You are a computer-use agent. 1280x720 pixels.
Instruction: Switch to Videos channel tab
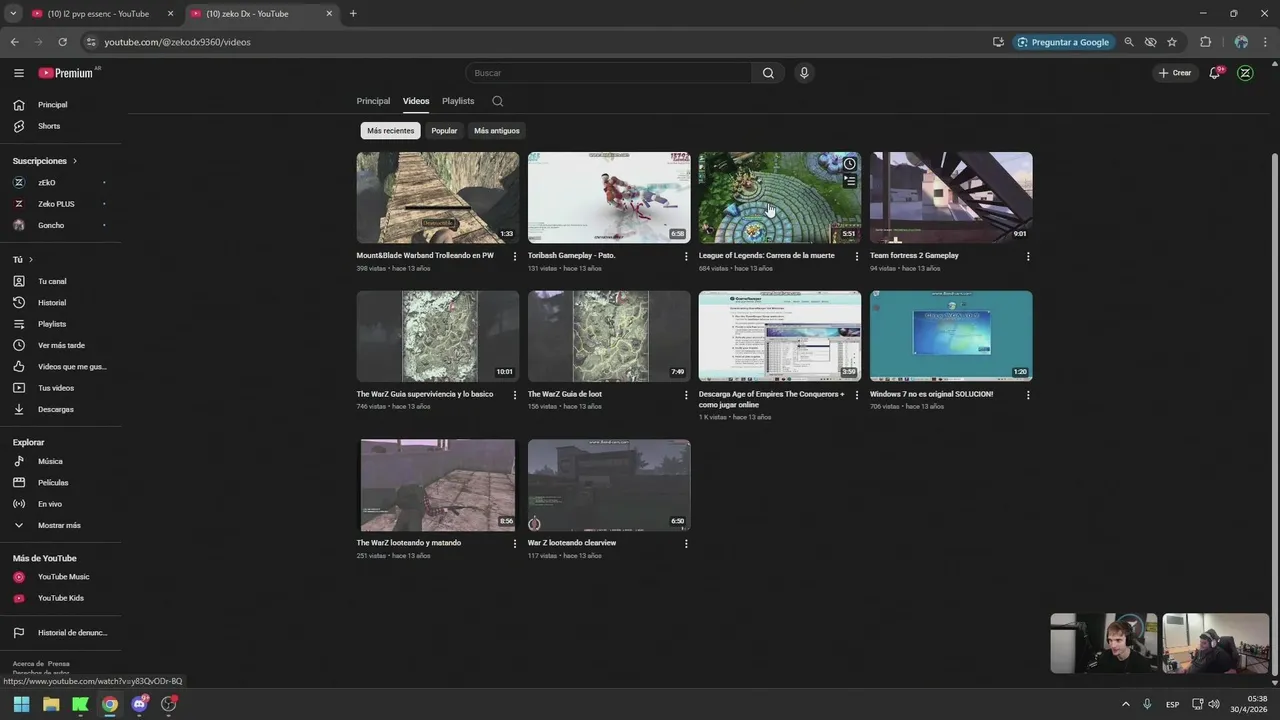coord(416,101)
